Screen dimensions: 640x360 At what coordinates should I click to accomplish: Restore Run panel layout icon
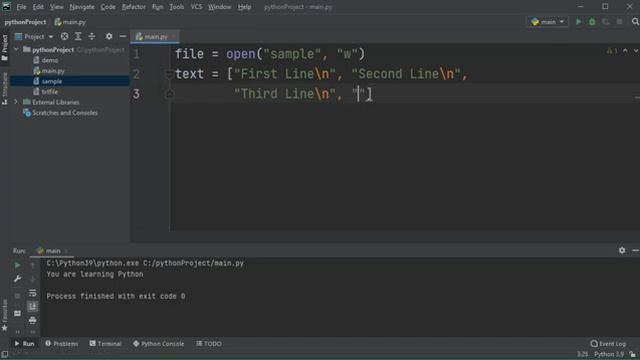[x=17, y=313]
